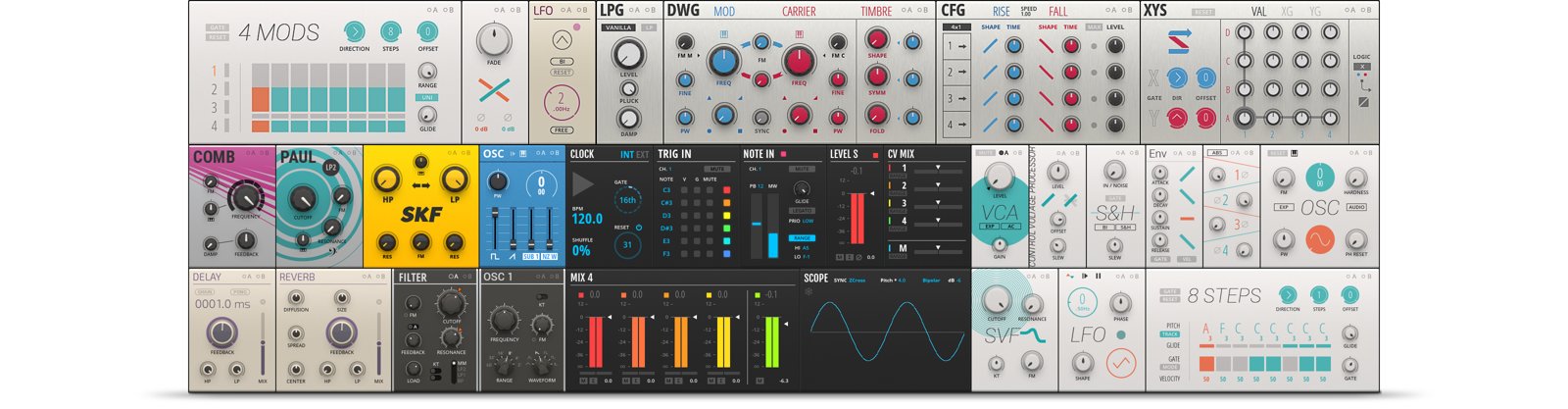The width and height of the screenshot is (1568, 409).
Task: Open the 4x1 selector in CFG
Action: tap(955, 27)
